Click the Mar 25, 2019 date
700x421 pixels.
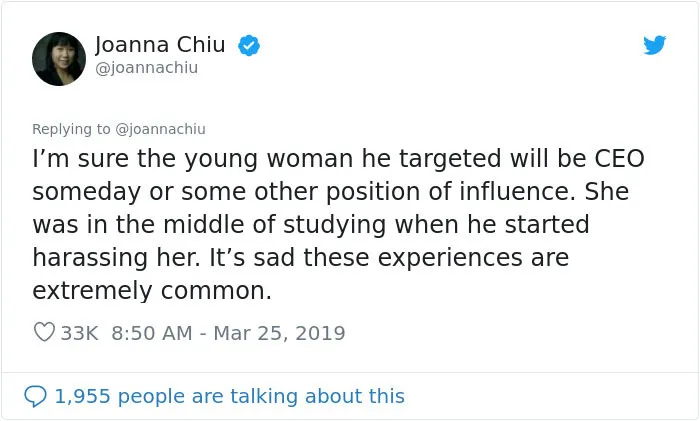click(279, 333)
